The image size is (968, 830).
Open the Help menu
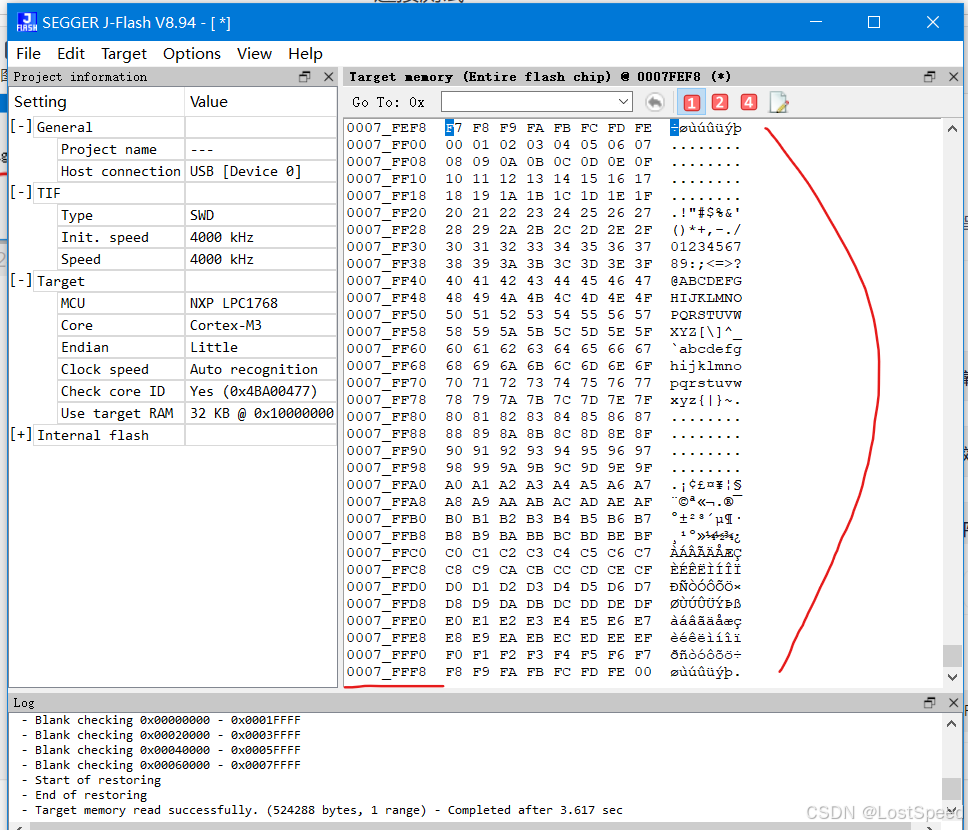306,54
